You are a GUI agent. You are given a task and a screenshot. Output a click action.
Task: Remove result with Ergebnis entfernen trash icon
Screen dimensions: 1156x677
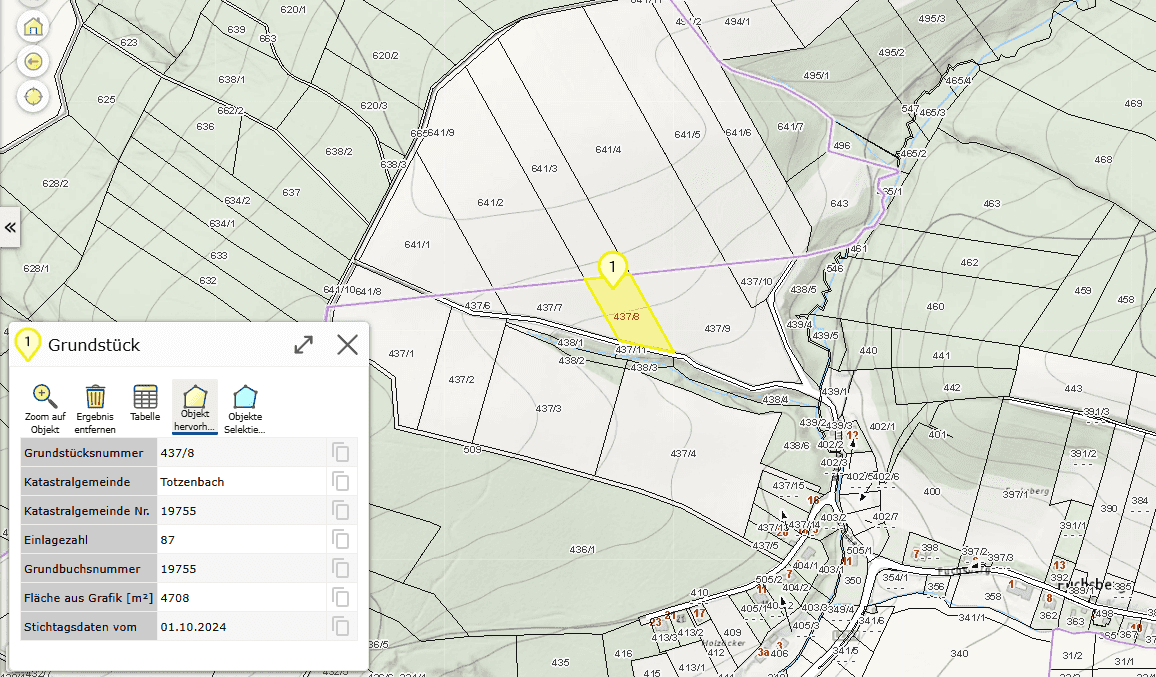pyautogui.click(x=95, y=398)
